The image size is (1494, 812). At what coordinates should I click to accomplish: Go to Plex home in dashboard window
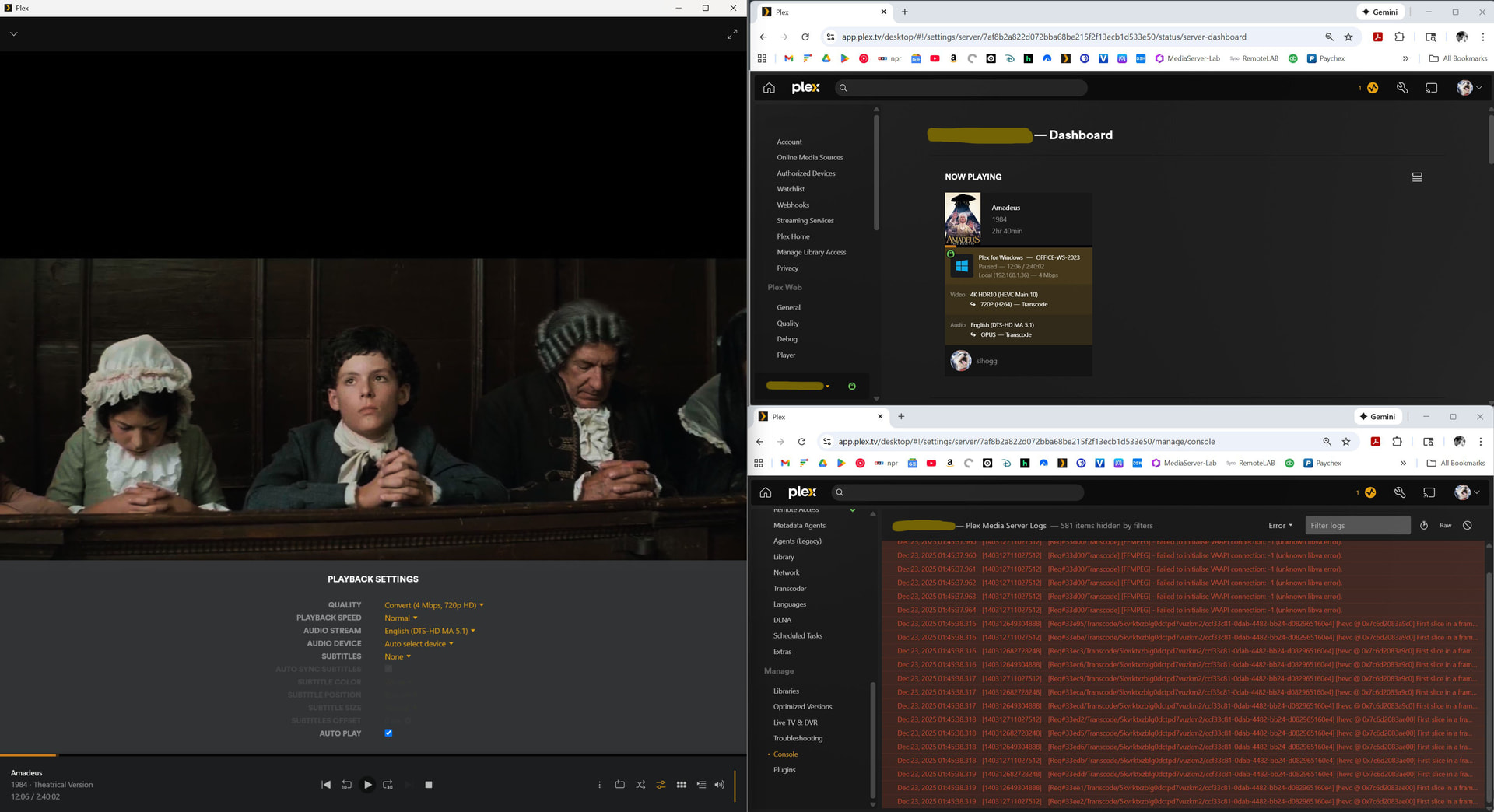[769, 88]
